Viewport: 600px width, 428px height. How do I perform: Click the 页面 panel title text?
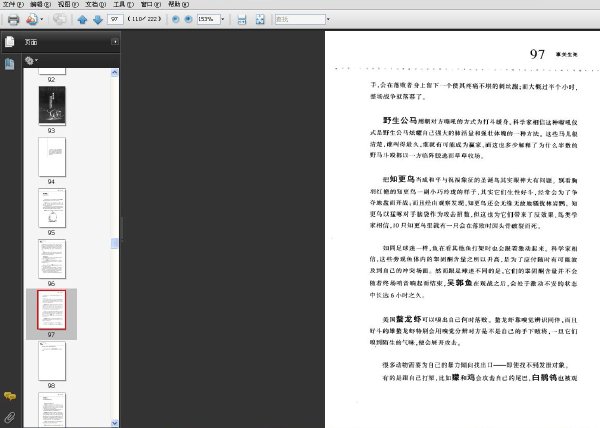[31, 42]
